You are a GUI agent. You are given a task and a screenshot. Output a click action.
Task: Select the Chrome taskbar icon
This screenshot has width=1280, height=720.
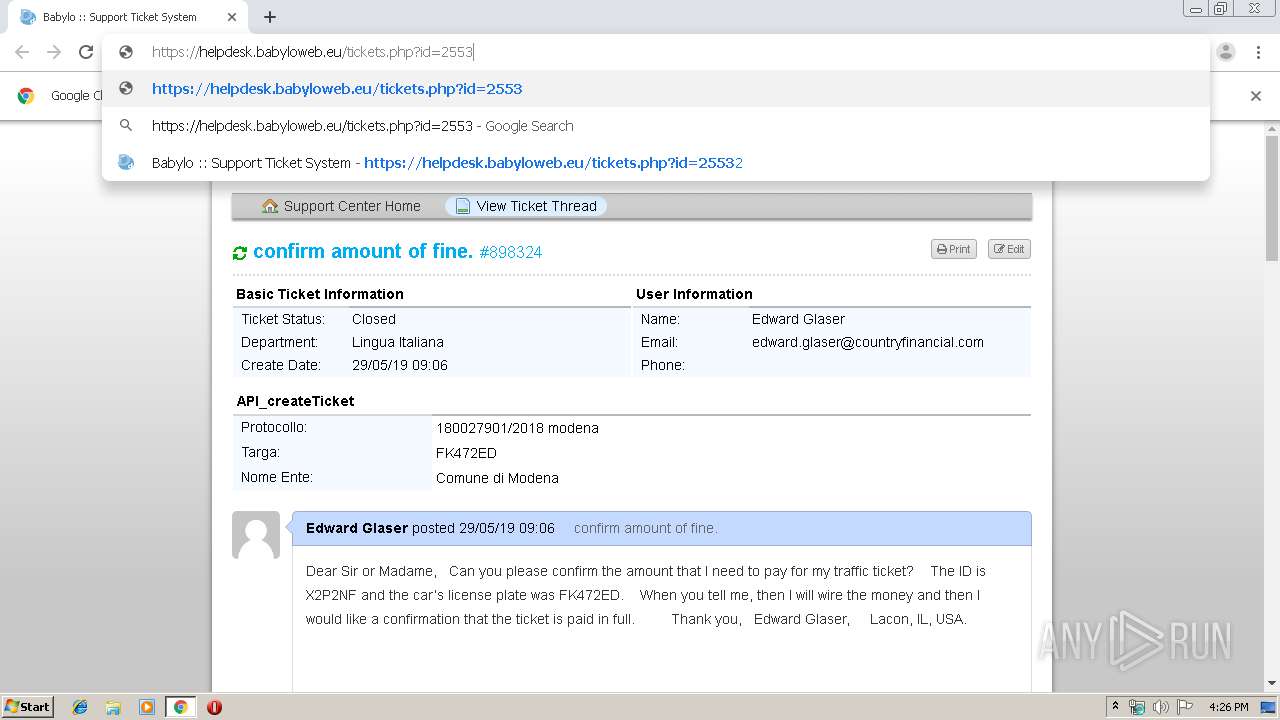(x=180, y=707)
